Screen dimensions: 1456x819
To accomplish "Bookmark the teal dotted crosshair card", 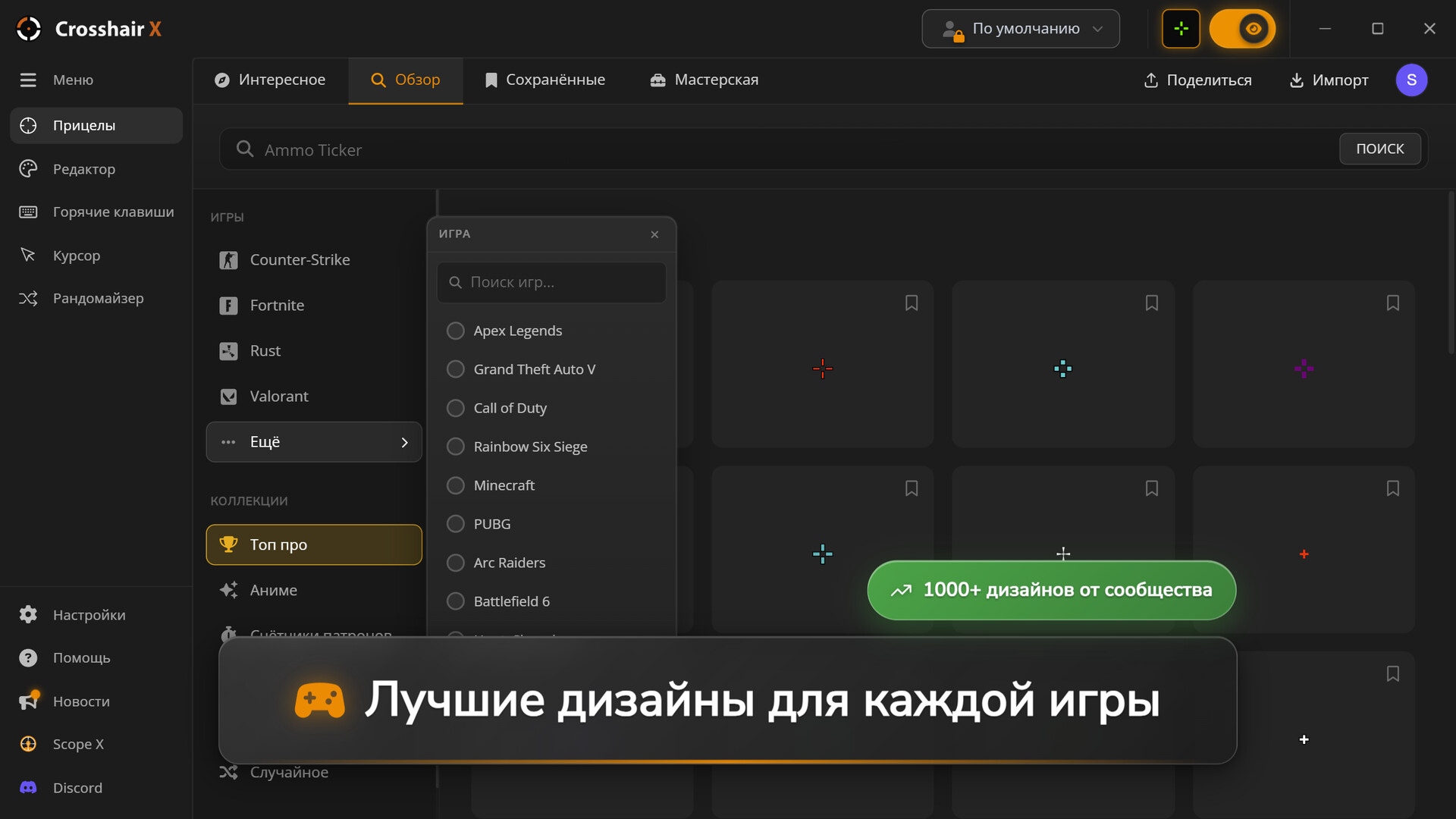I will (1152, 303).
